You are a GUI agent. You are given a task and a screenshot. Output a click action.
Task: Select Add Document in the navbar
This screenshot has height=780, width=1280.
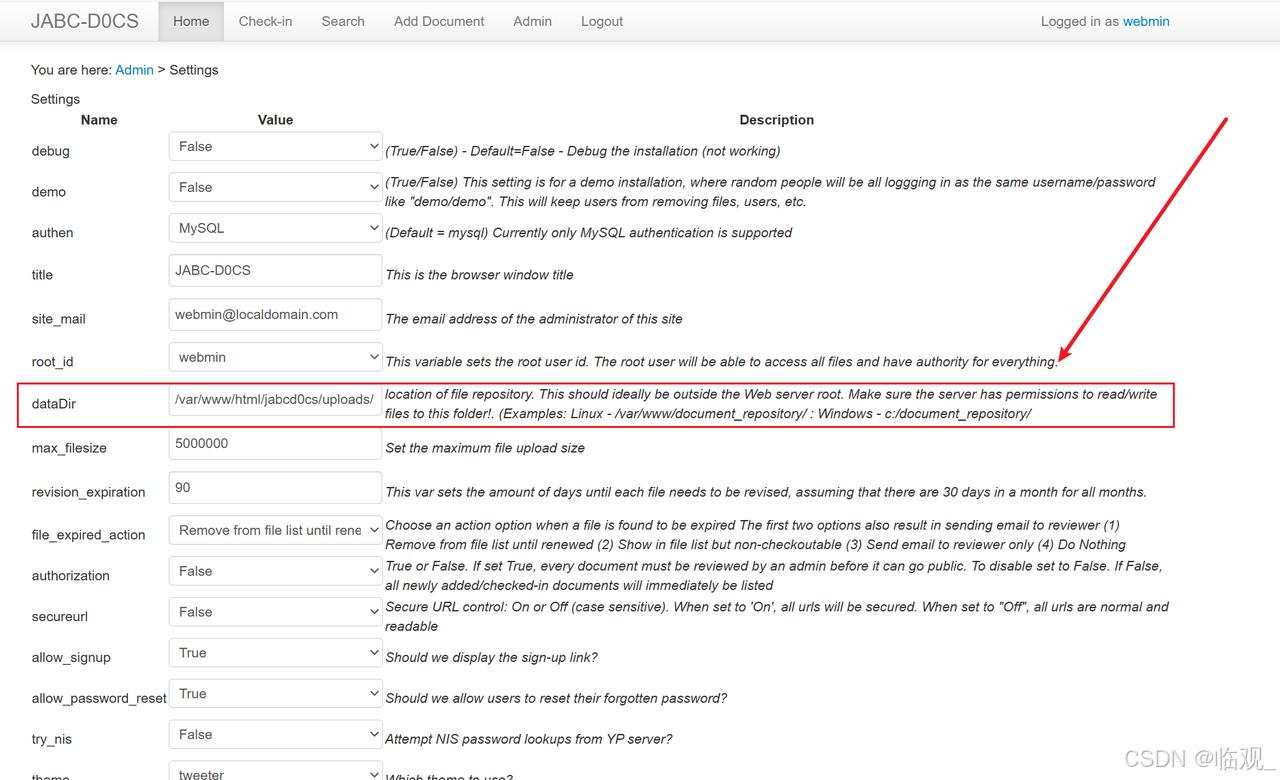point(439,21)
